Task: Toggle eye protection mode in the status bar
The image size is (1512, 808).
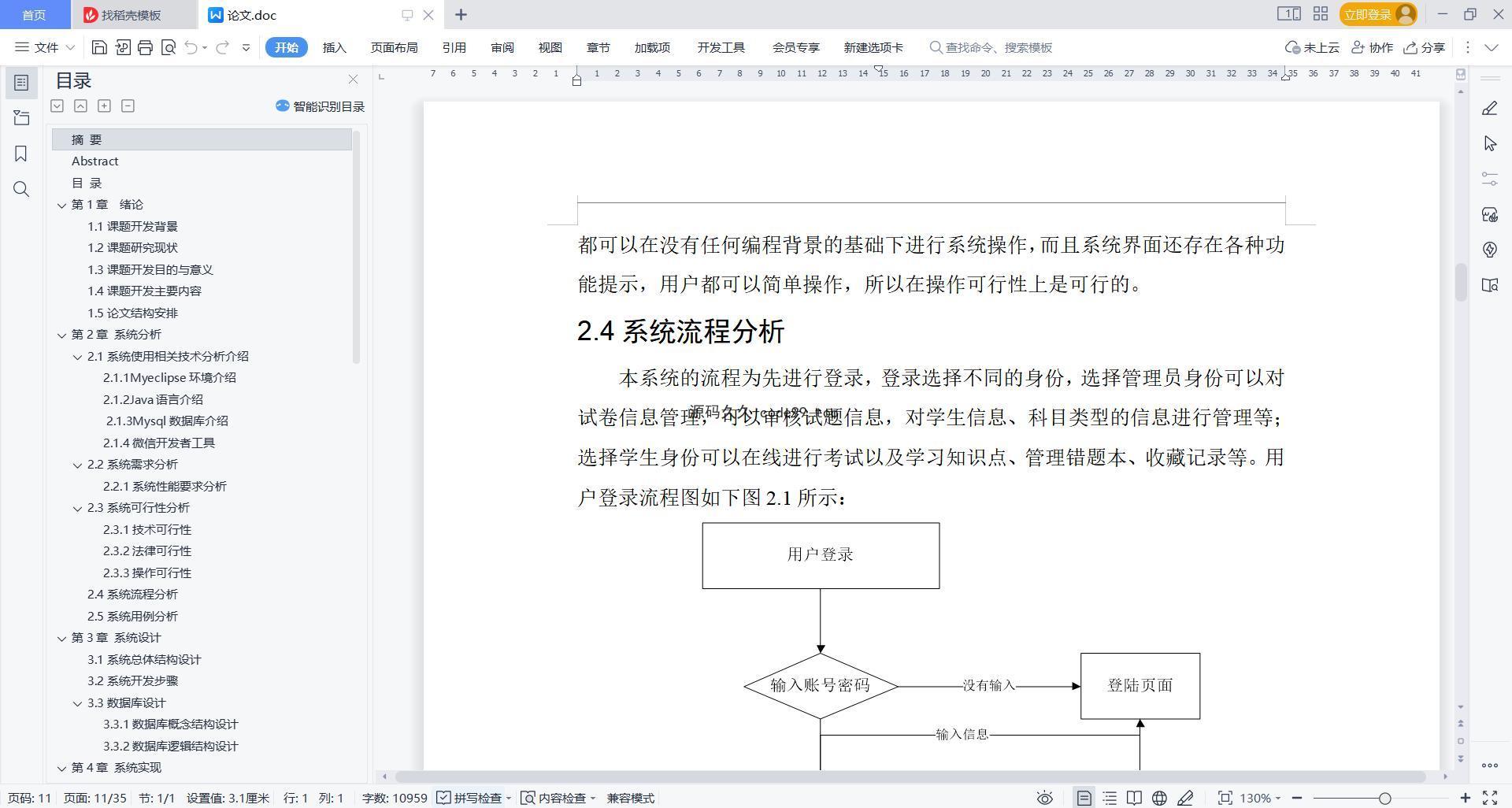Action: [1044, 798]
